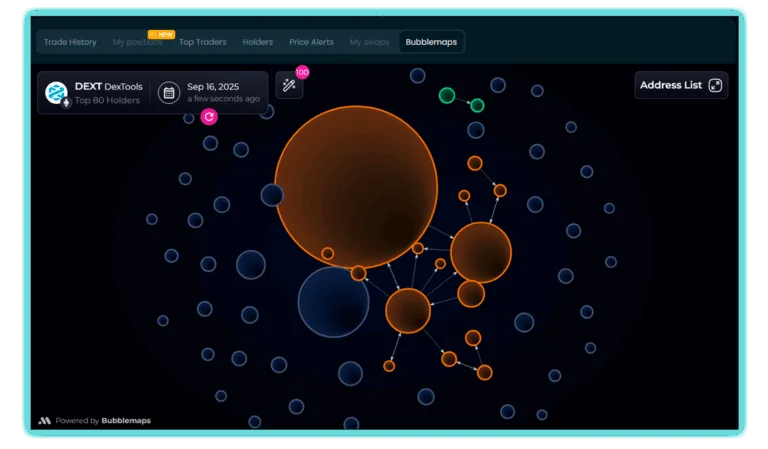Open the calendar date picker icon

coord(168,93)
